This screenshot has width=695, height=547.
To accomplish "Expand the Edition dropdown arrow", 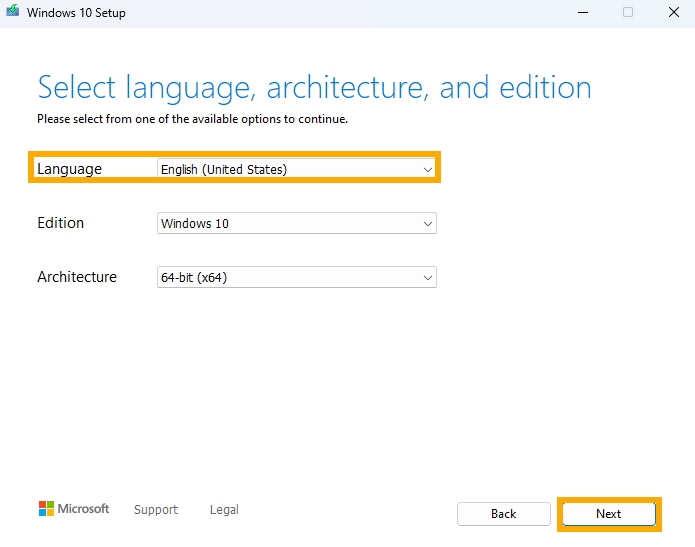I will (x=427, y=223).
